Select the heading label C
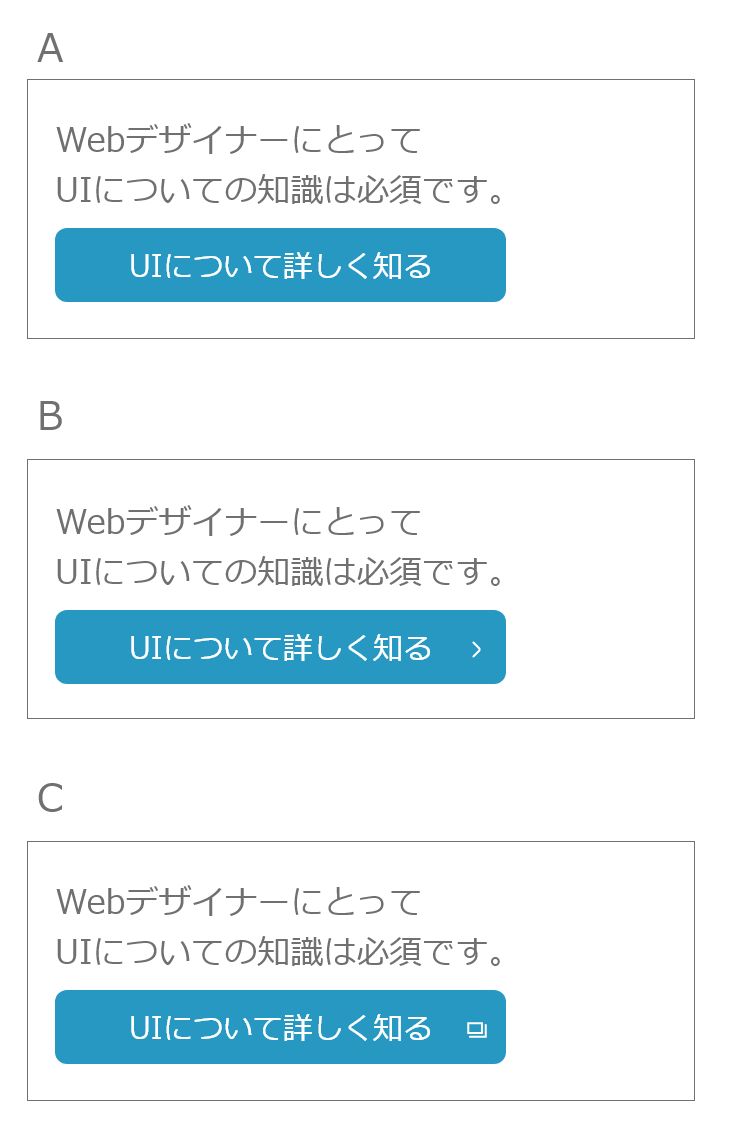Viewport: 730px width, 1133px height. 50,798
